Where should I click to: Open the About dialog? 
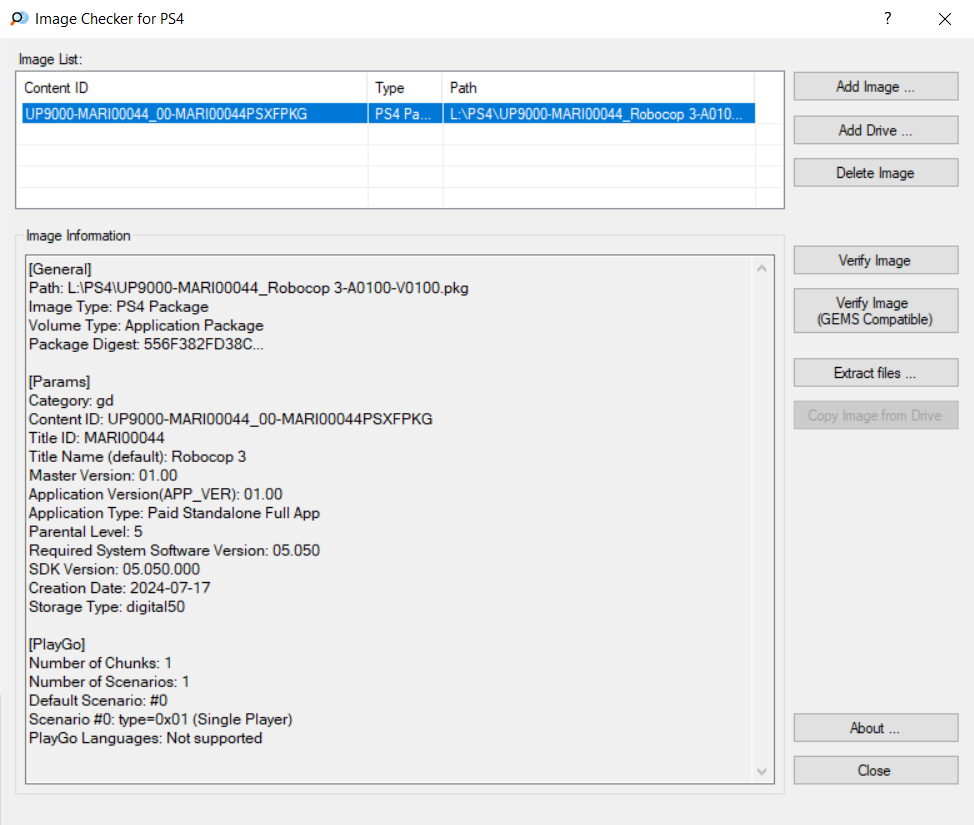pyautogui.click(x=875, y=728)
